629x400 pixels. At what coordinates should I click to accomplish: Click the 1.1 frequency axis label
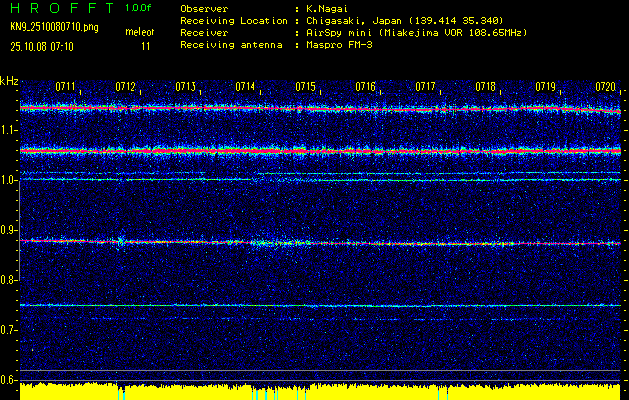coord(9,130)
